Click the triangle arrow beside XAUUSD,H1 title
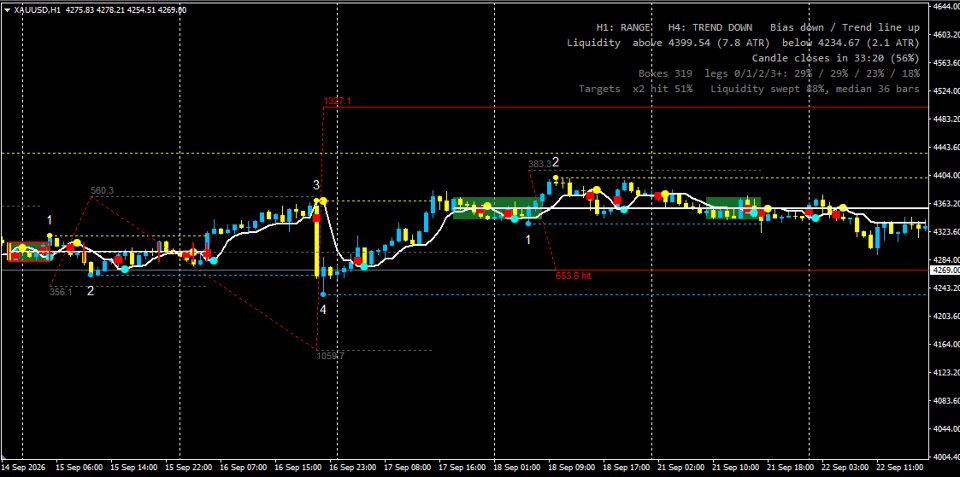The image size is (960, 477). (x=7, y=10)
